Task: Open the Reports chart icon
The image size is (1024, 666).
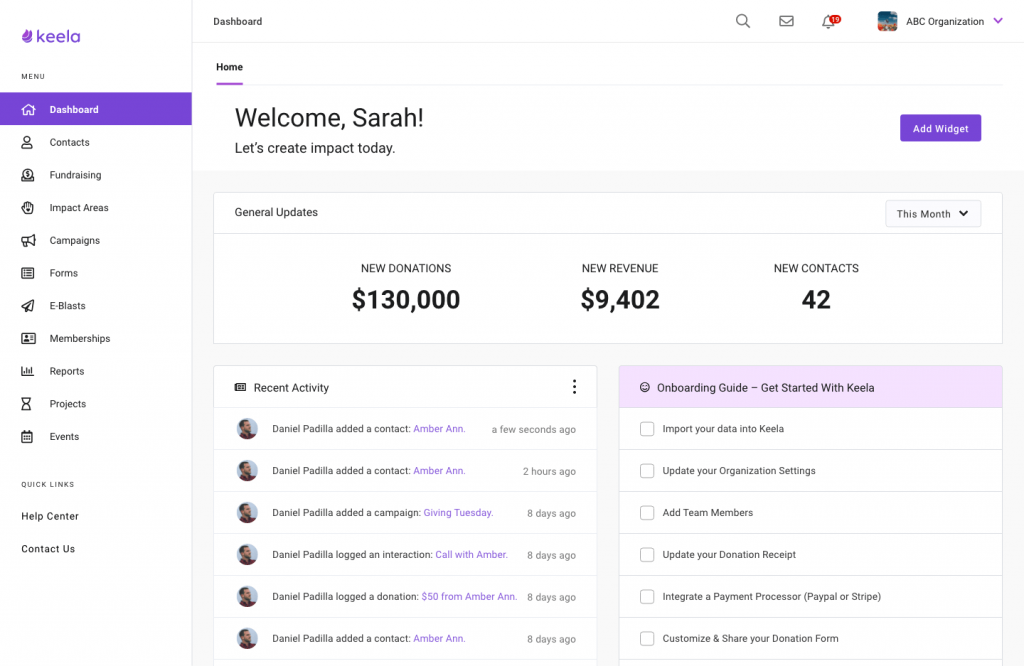Action: [x=28, y=371]
